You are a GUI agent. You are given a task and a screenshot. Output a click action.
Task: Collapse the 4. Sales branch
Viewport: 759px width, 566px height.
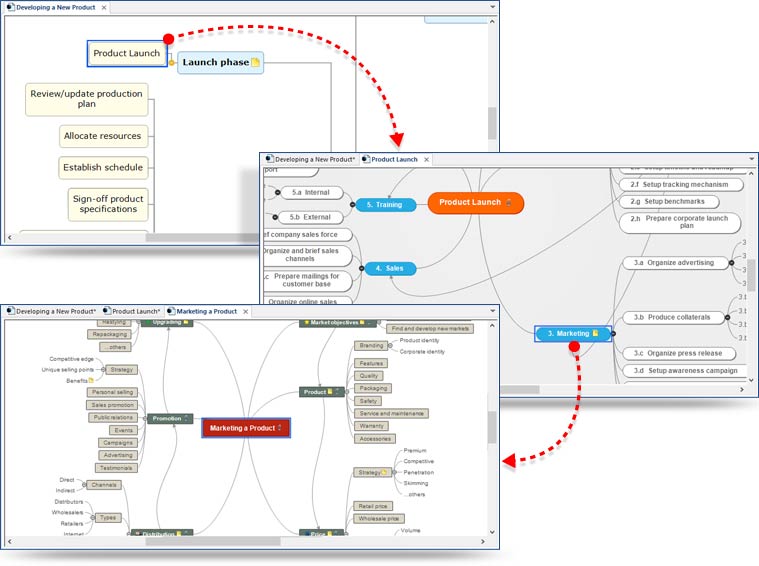pyautogui.click(x=361, y=268)
